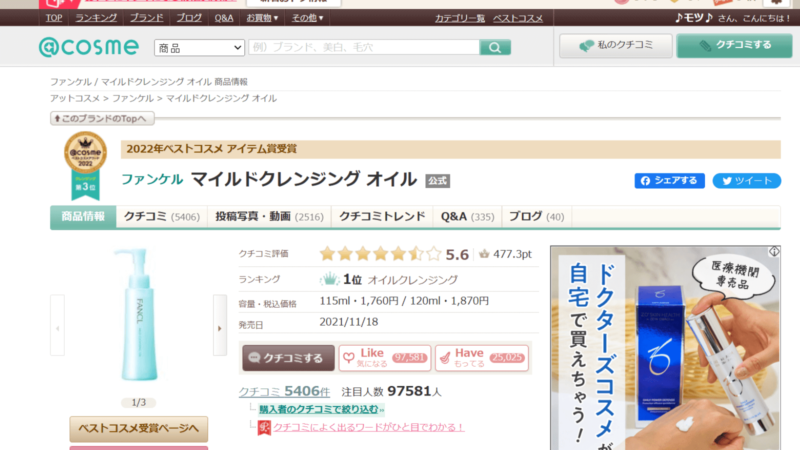Click the star rating display
This screenshot has width=800, height=450.
coord(380,254)
